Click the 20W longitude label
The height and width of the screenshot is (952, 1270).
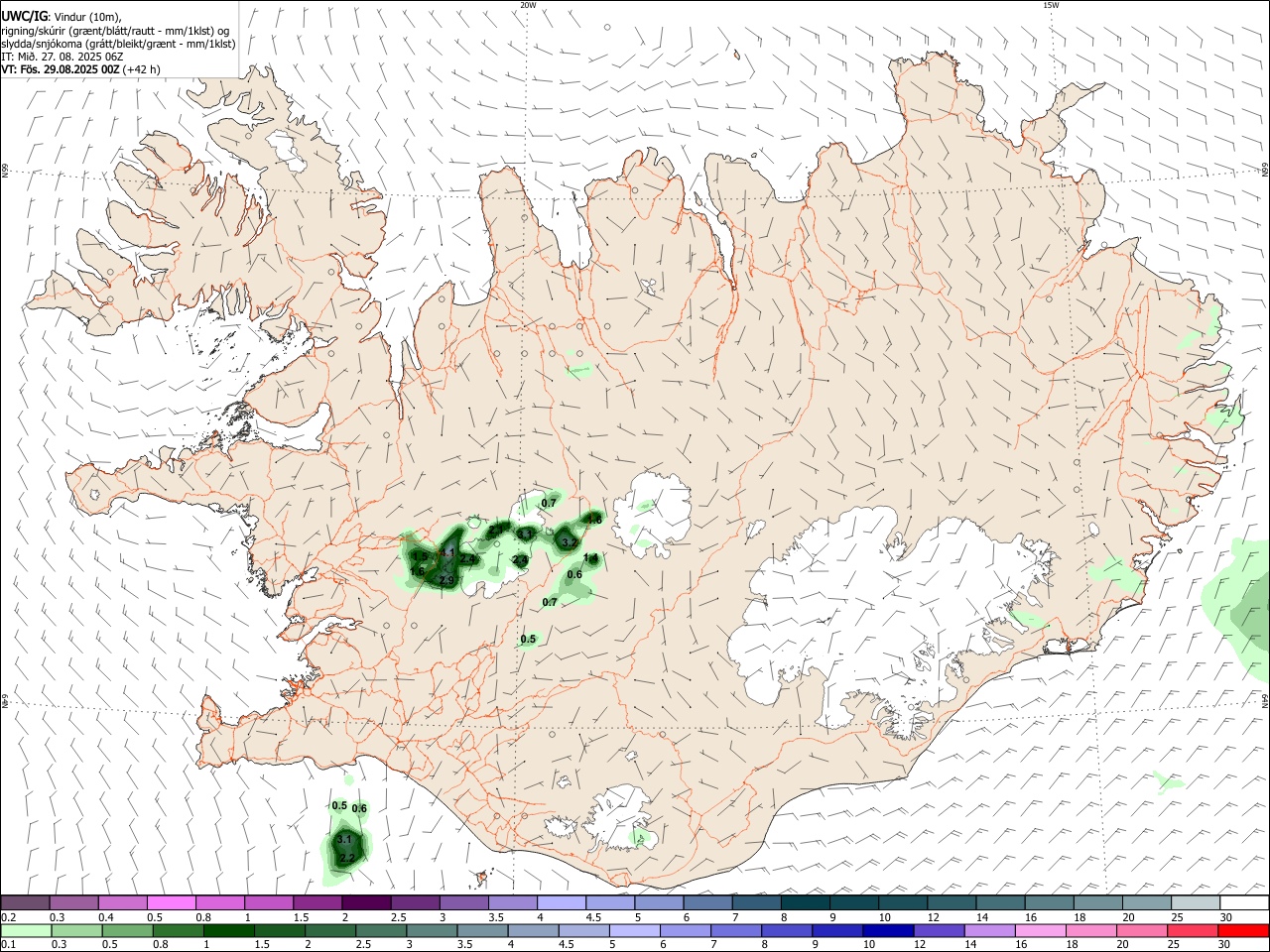pyautogui.click(x=528, y=5)
